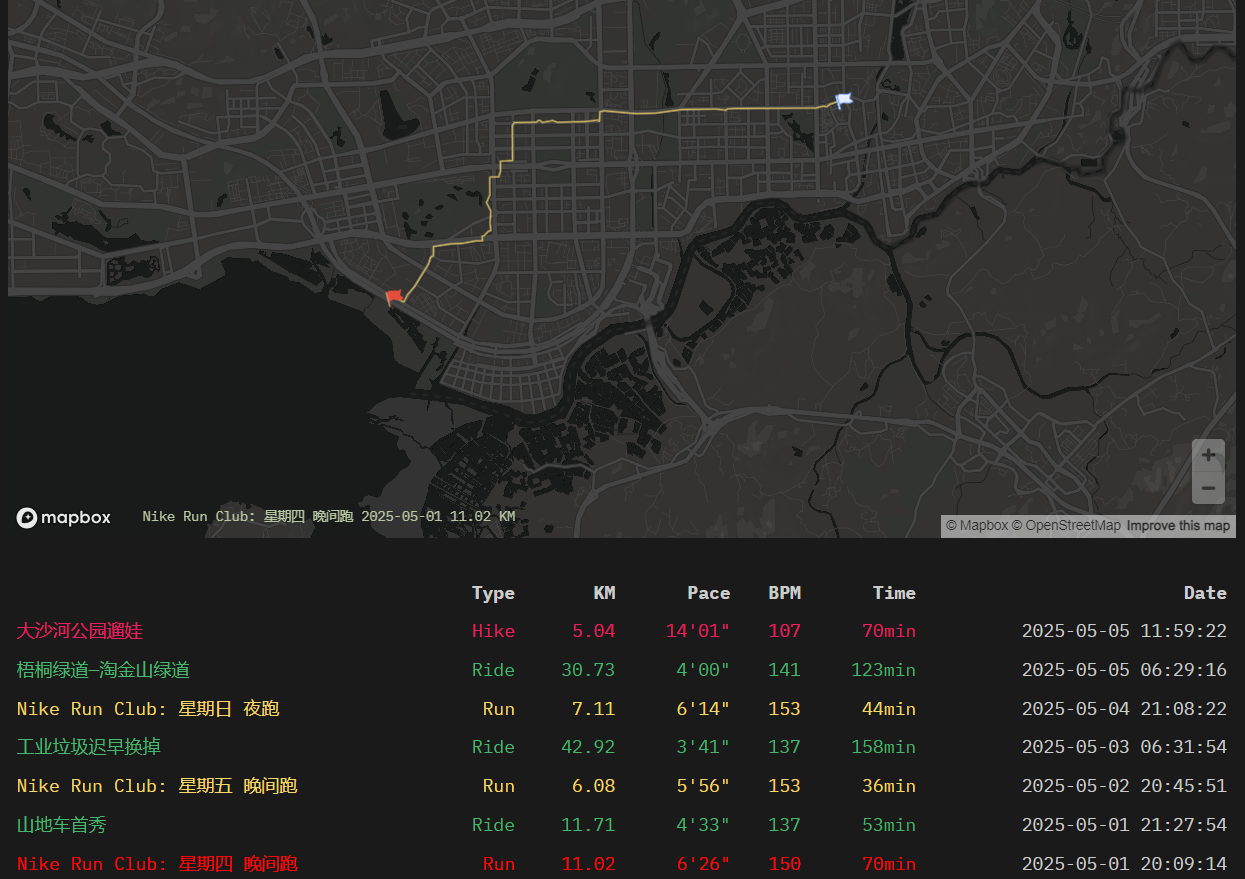
Task: Open the © OpenStreetMap attribution link
Action: coord(1066,526)
